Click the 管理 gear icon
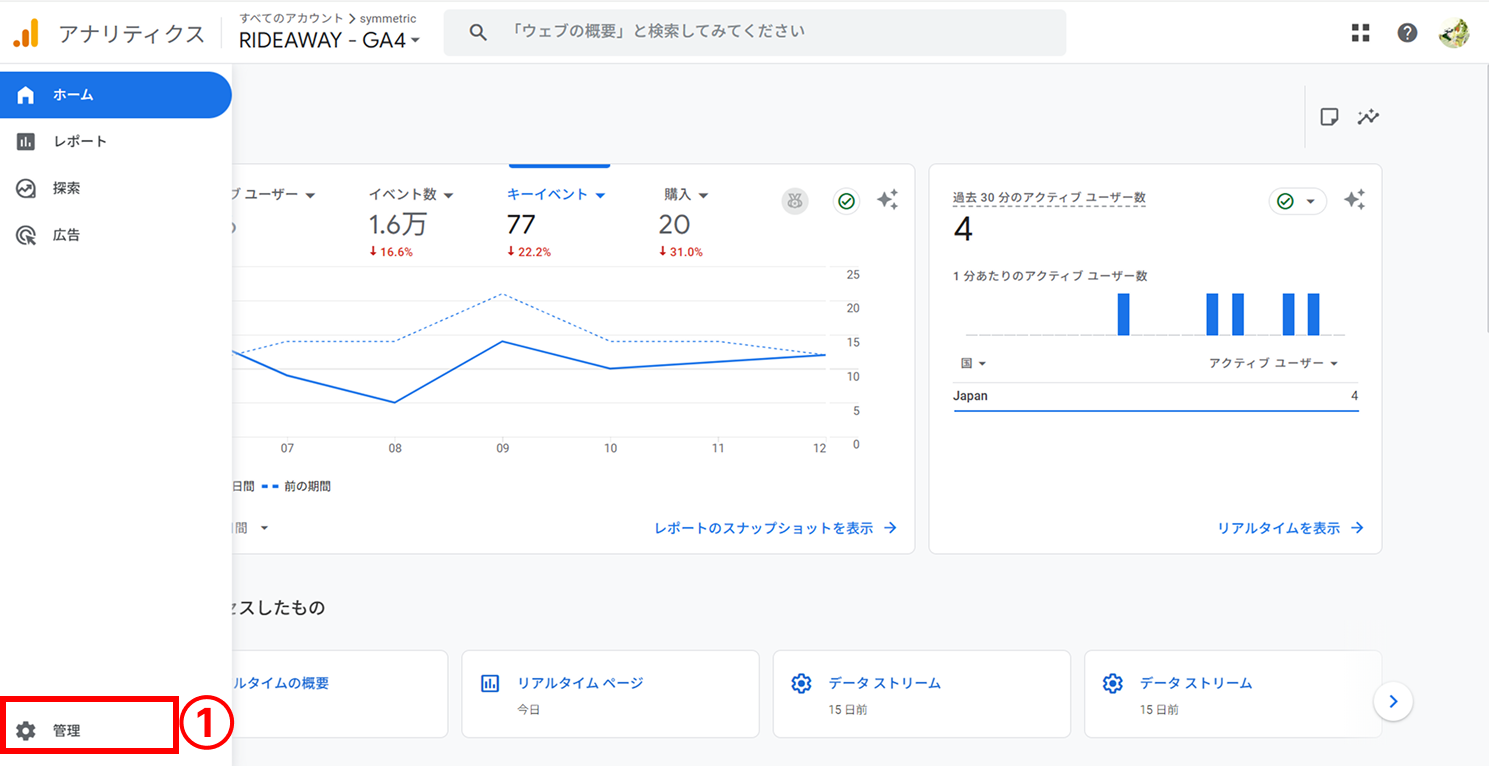Viewport: 1489px width, 766px height. [x=26, y=731]
